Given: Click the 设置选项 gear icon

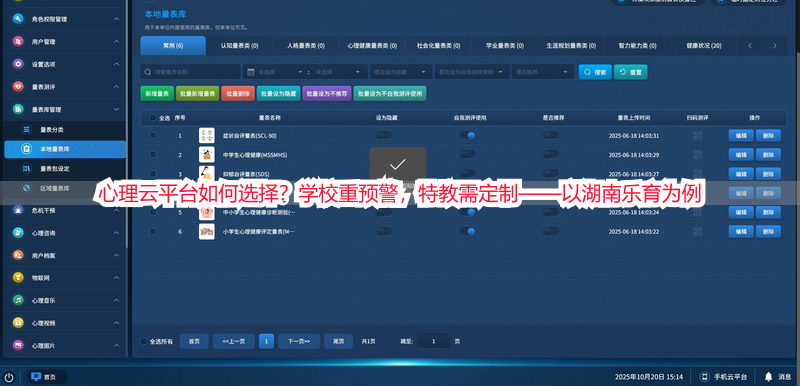Looking at the screenshot, I should pyautogui.click(x=18, y=64).
